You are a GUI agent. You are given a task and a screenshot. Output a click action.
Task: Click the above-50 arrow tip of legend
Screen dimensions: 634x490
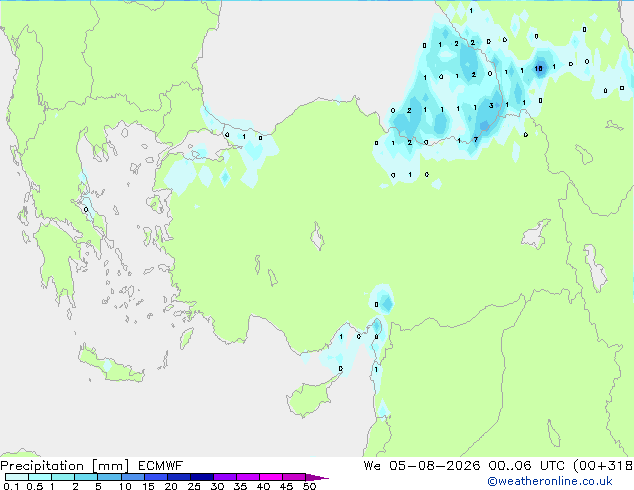(x=317, y=477)
